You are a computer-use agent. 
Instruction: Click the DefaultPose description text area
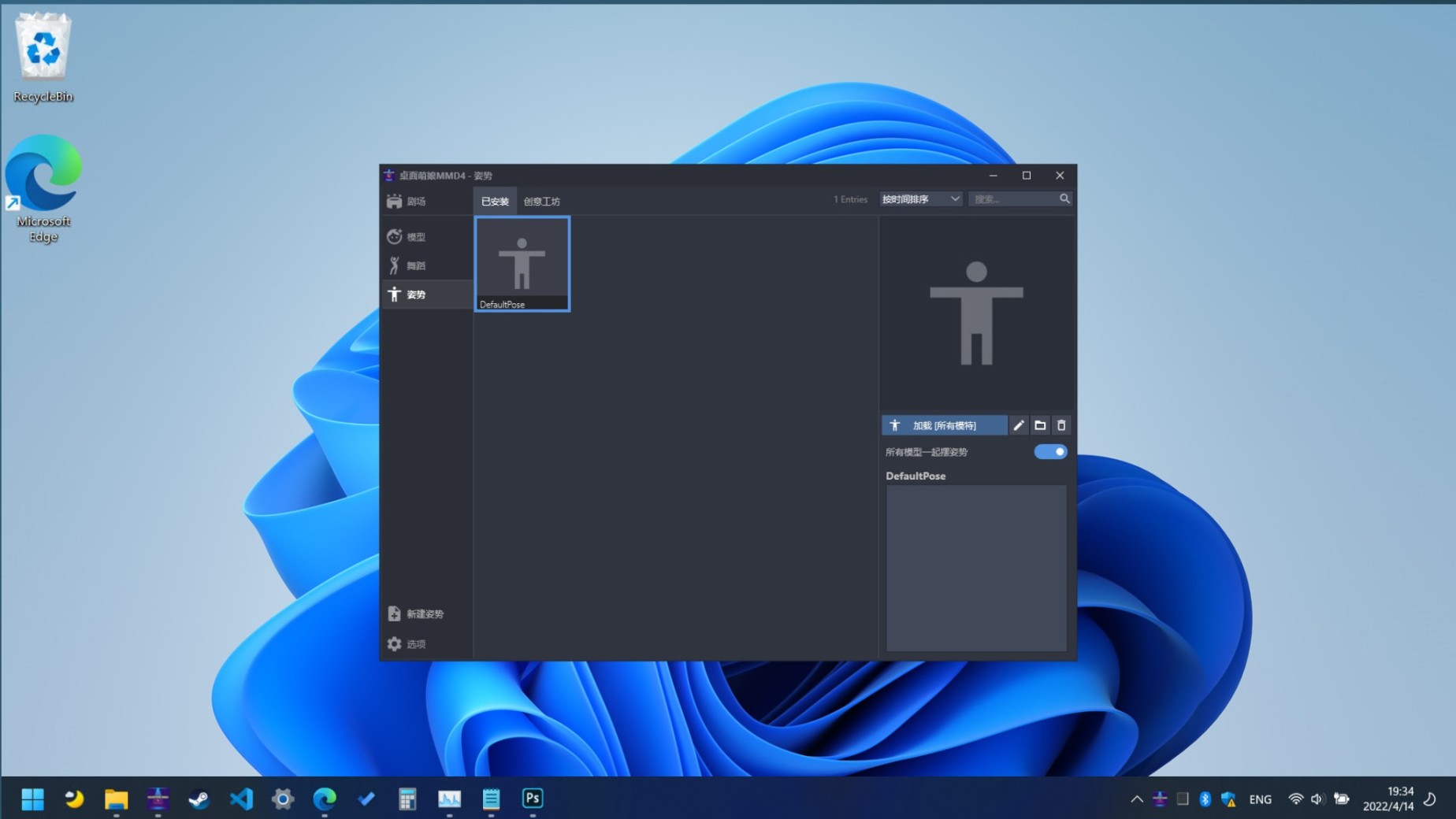click(976, 568)
